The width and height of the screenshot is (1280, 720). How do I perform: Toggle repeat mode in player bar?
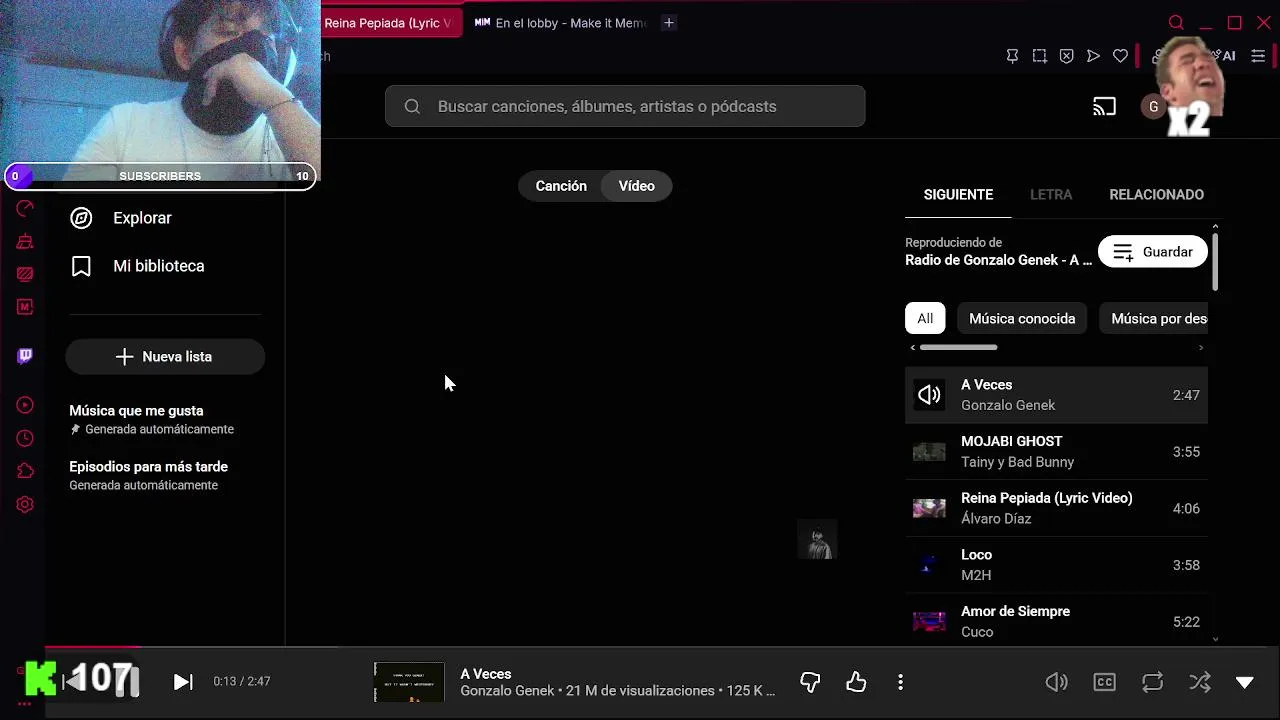[1152, 682]
